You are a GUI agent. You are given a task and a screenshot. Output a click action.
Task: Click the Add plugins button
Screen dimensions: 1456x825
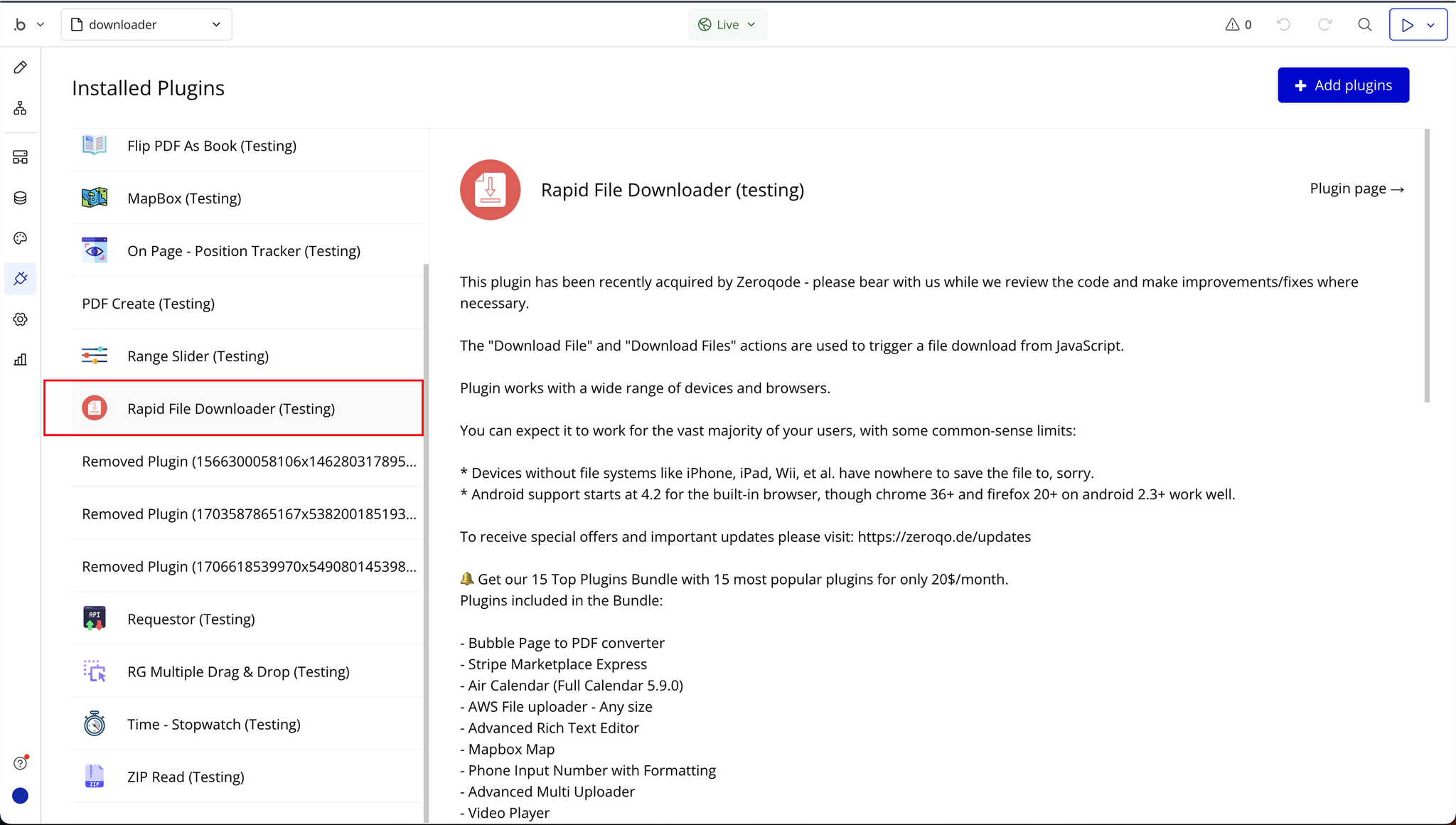coord(1343,85)
